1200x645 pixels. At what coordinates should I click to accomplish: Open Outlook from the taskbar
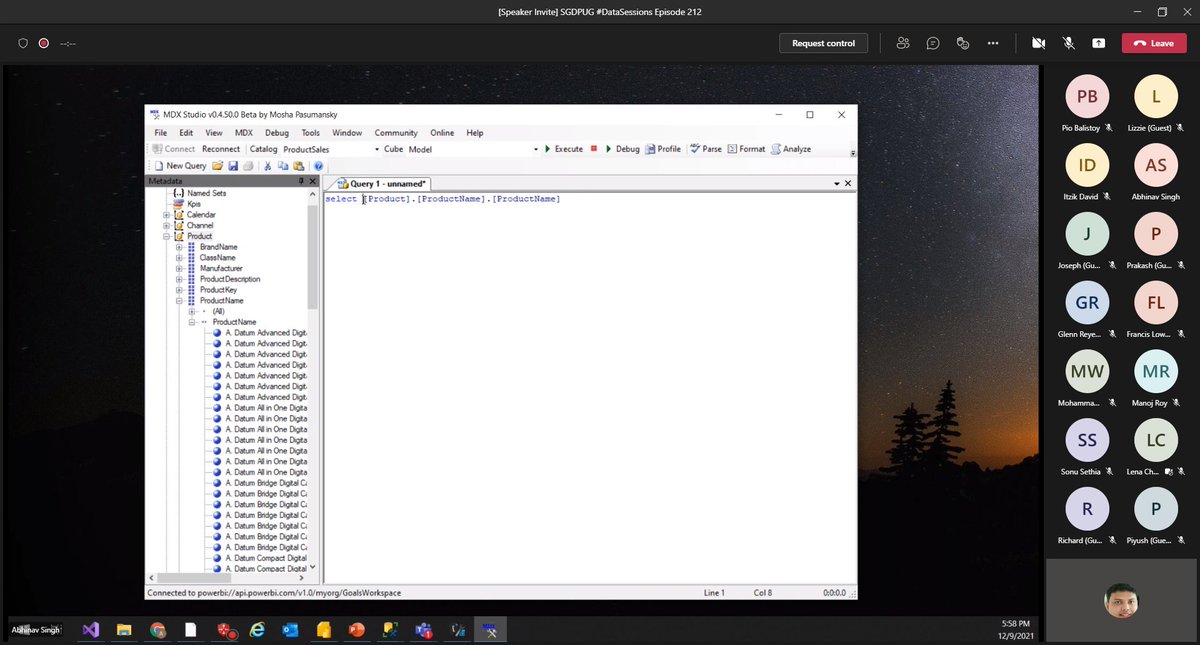(290, 630)
